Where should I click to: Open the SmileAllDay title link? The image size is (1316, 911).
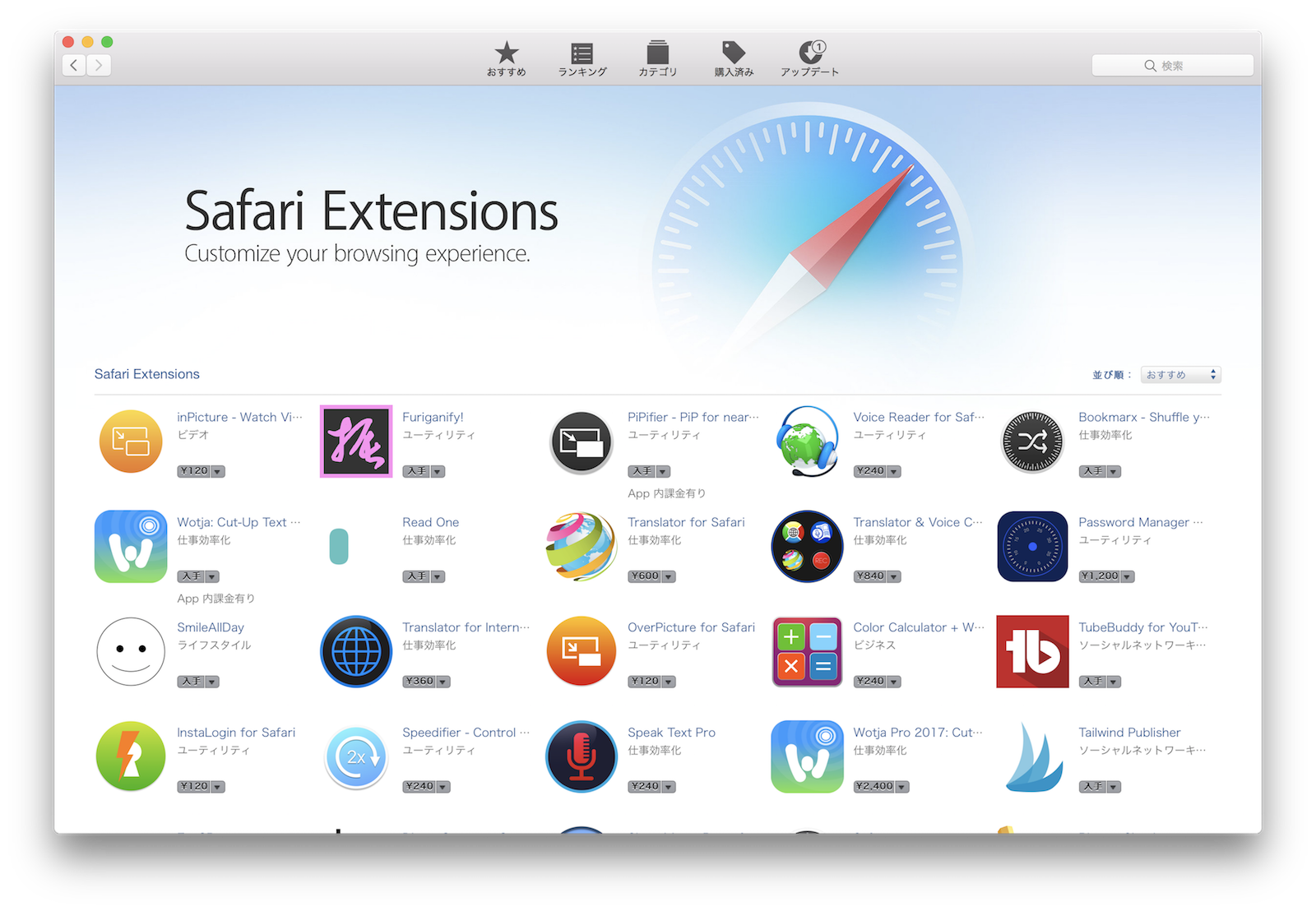tap(211, 627)
